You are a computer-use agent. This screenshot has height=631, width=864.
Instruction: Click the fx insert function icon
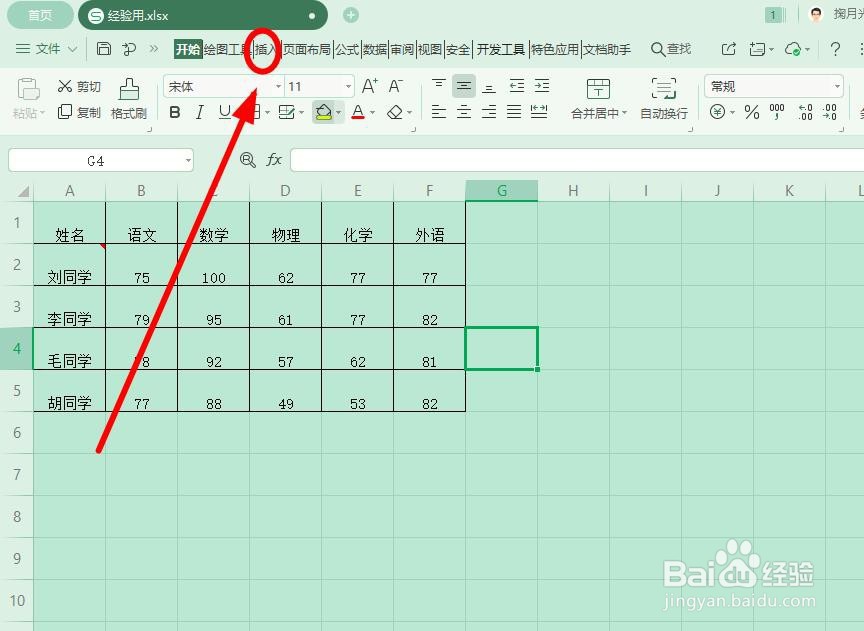point(274,160)
